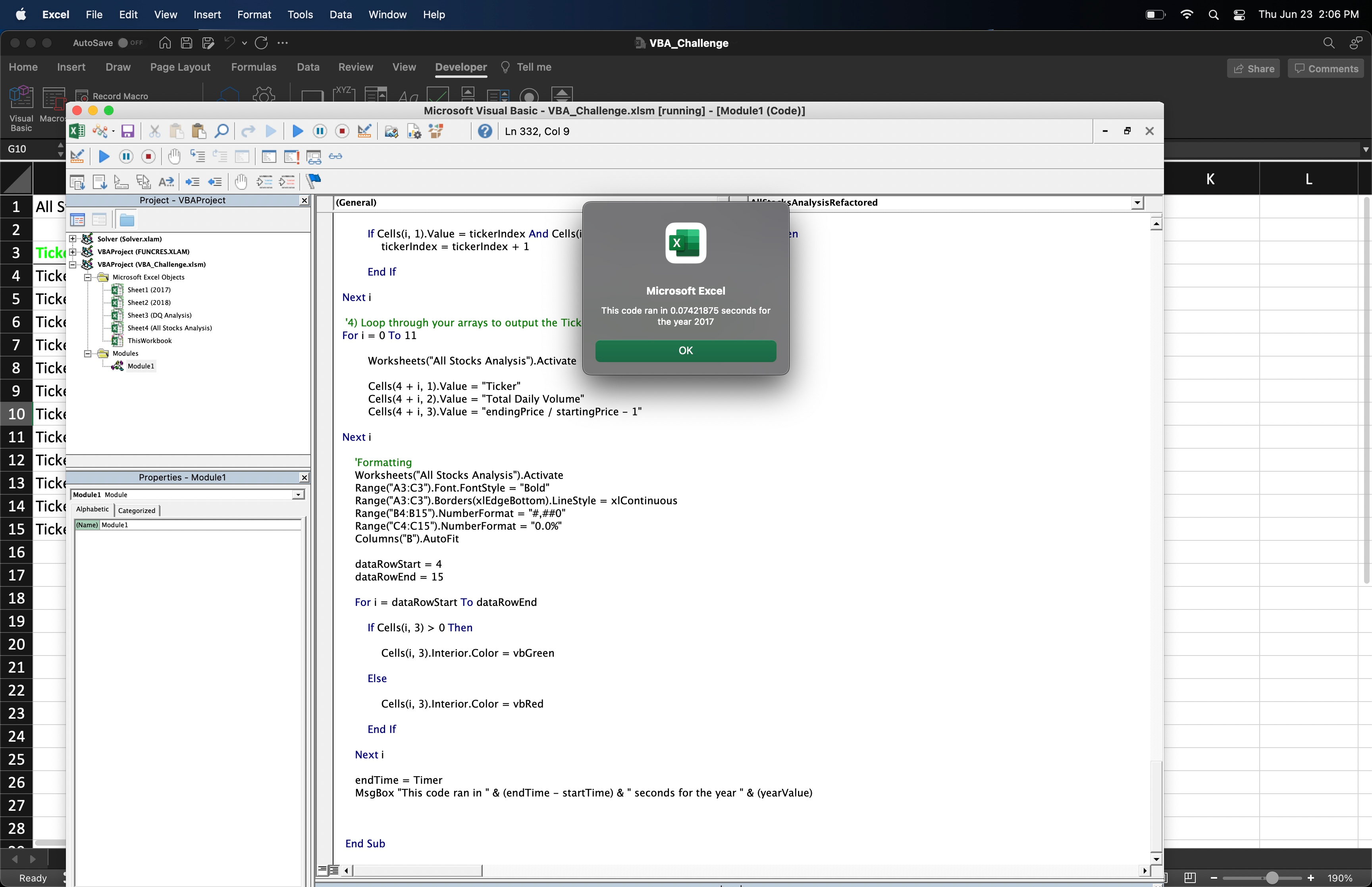Image resolution: width=1372 pixels, height=887 pixels.
Task: Click OK in the Microsoft Excel dialog
Action: tap(685, 350)
